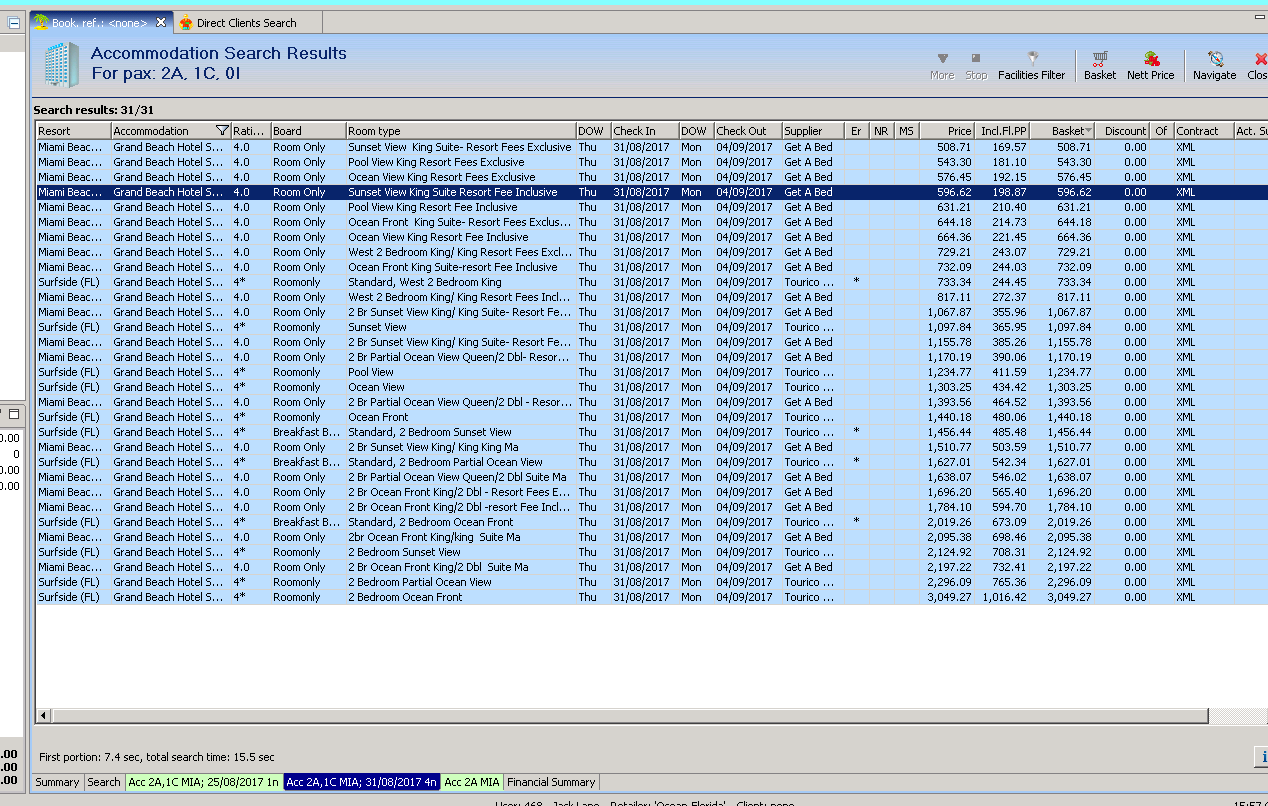This screenshot has width=1268, height=806.
Task: Click the palm tree booking tab icon
Action: 41,22
